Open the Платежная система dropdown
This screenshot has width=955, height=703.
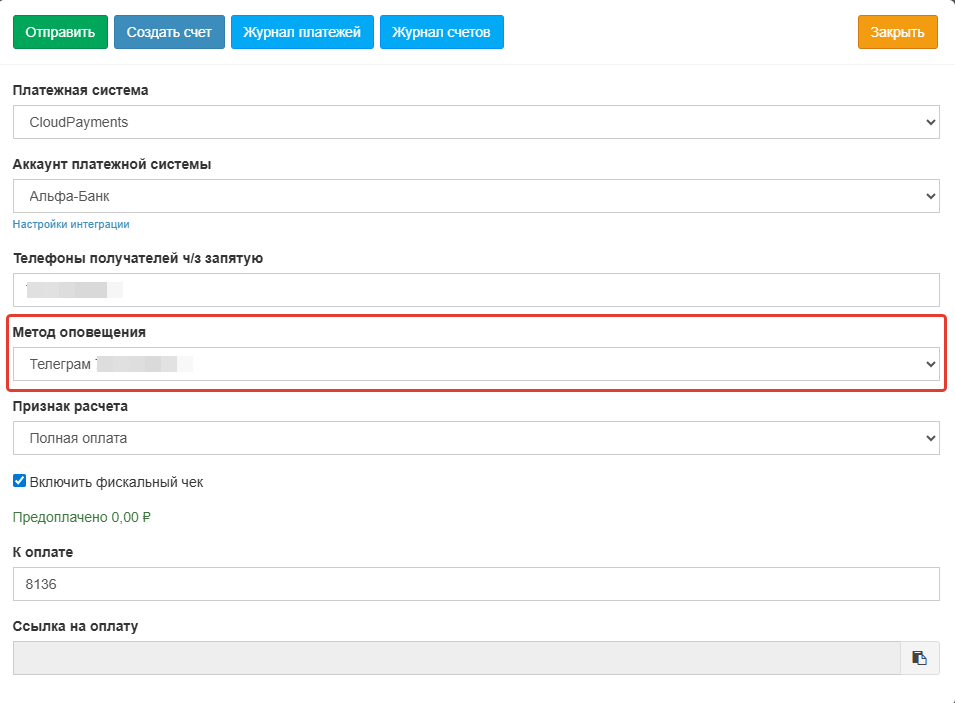(x=476, y=122)
